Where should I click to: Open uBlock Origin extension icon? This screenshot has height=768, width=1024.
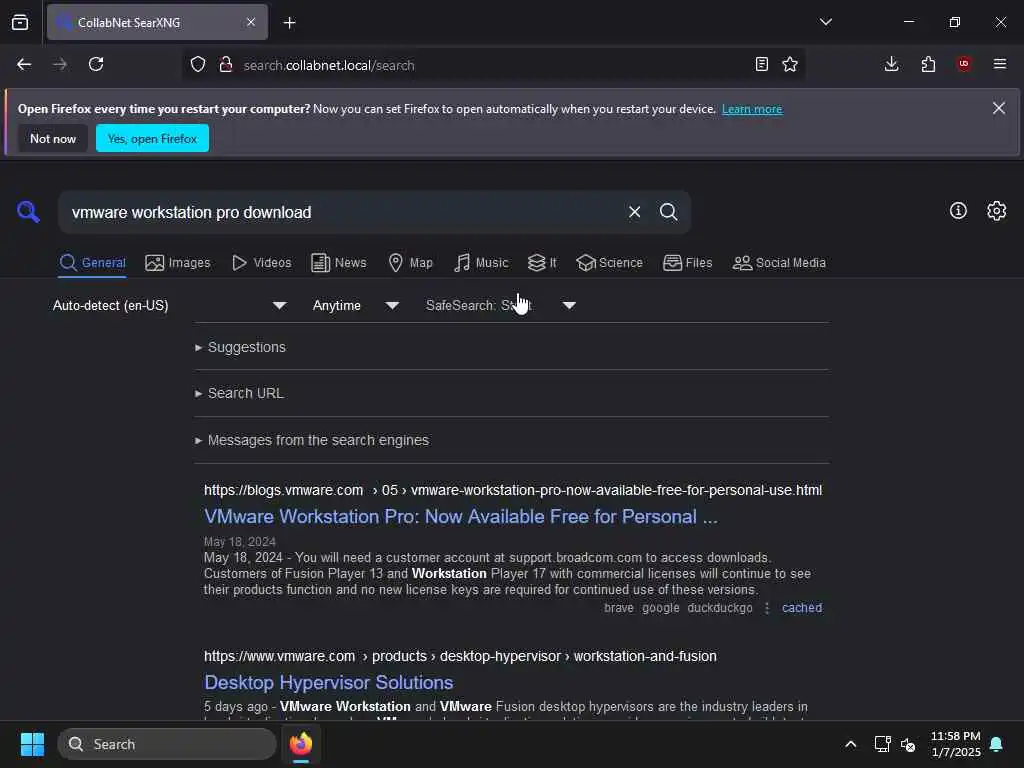[964, 64]
